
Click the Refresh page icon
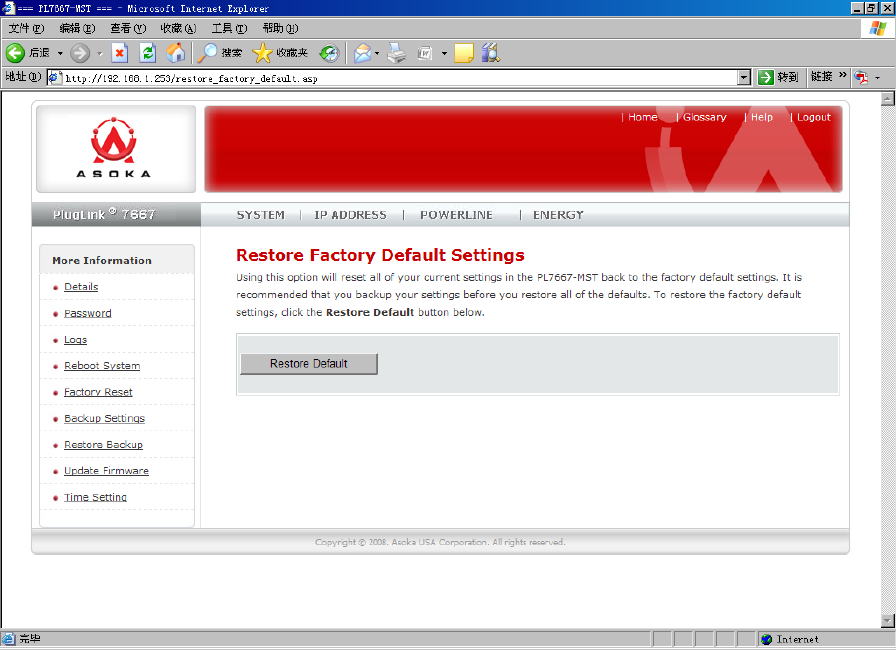tap(148, 53)
